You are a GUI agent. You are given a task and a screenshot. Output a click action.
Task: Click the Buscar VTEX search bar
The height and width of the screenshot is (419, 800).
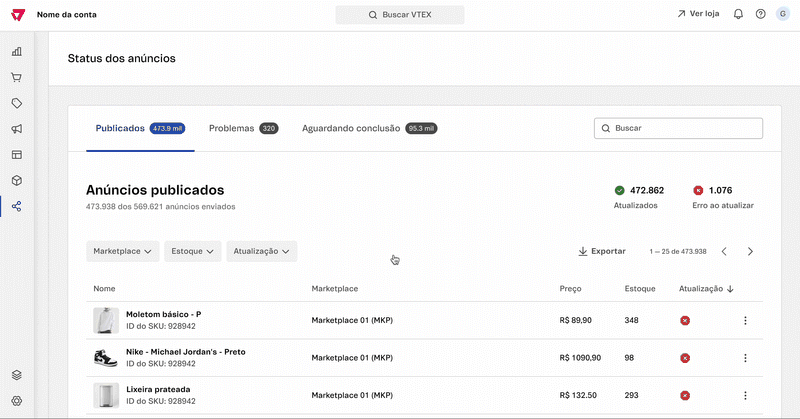point(400,15)
